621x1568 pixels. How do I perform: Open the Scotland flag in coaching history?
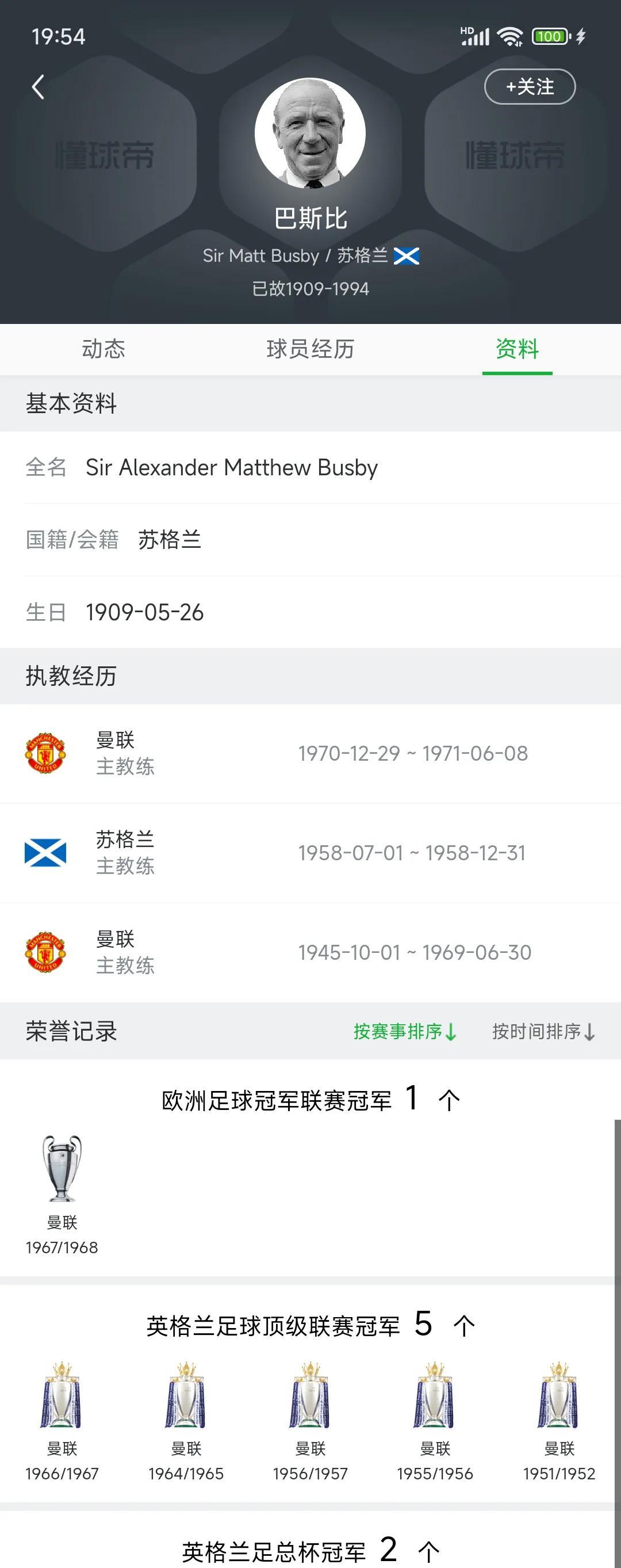coord(45,852)
